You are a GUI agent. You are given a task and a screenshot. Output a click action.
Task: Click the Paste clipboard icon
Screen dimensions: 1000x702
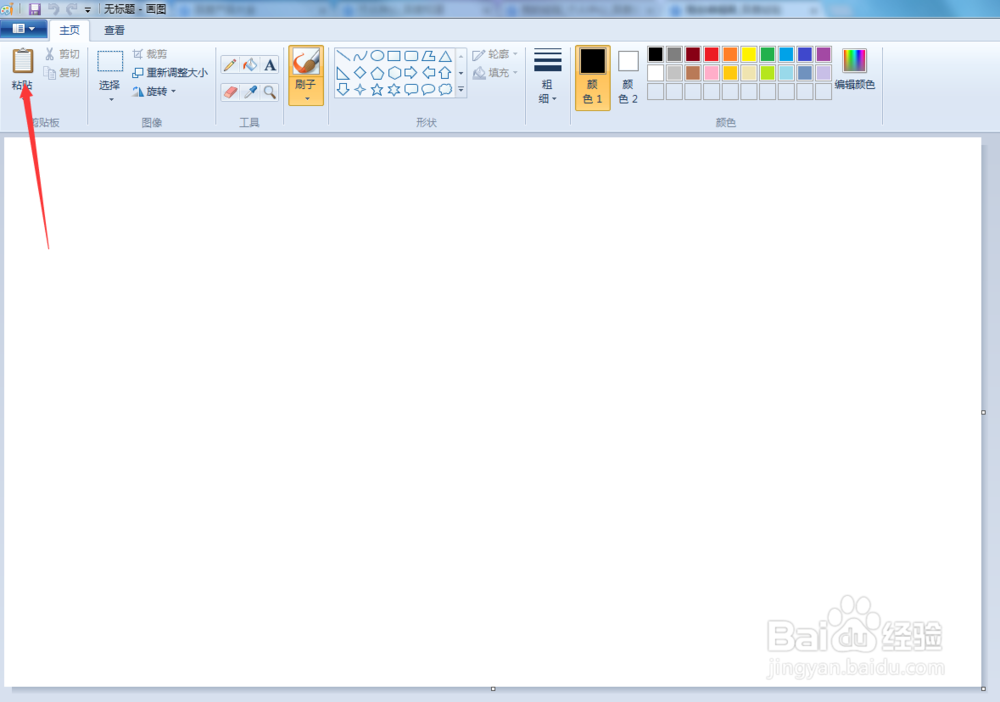[23, 61]
